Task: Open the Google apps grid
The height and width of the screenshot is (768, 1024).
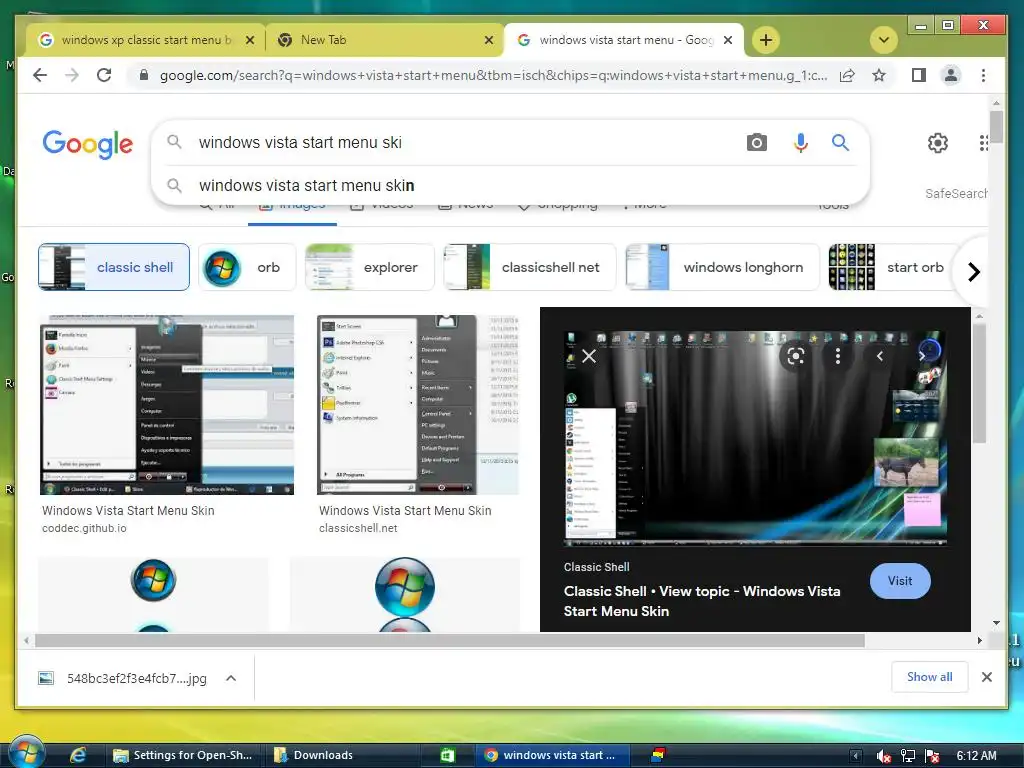Action: coord(983,142)
